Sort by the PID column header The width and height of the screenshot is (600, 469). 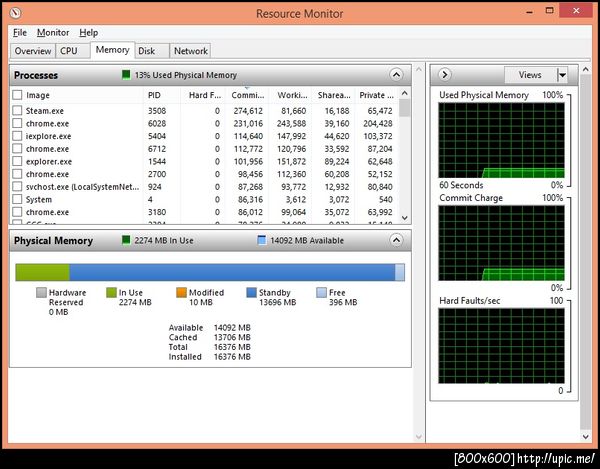tap(154, 95)
